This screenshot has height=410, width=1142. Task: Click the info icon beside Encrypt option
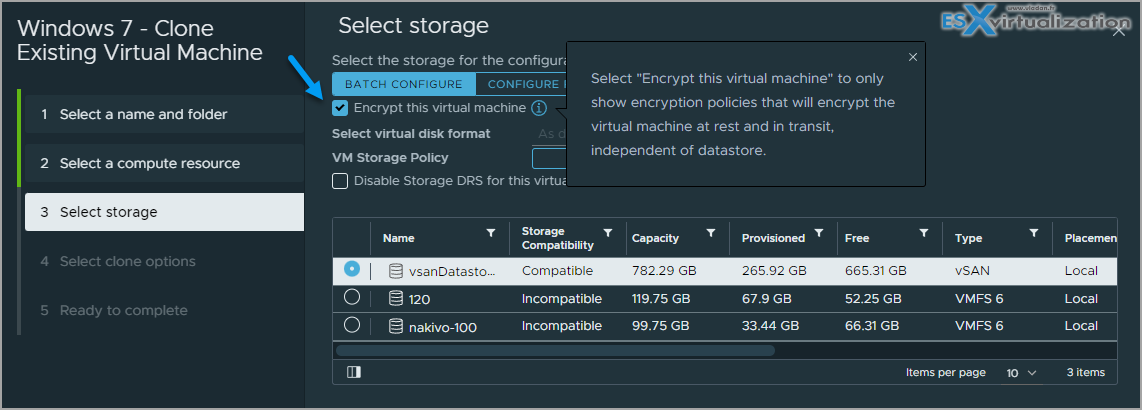pyautogui.click(x=539, y=108)
